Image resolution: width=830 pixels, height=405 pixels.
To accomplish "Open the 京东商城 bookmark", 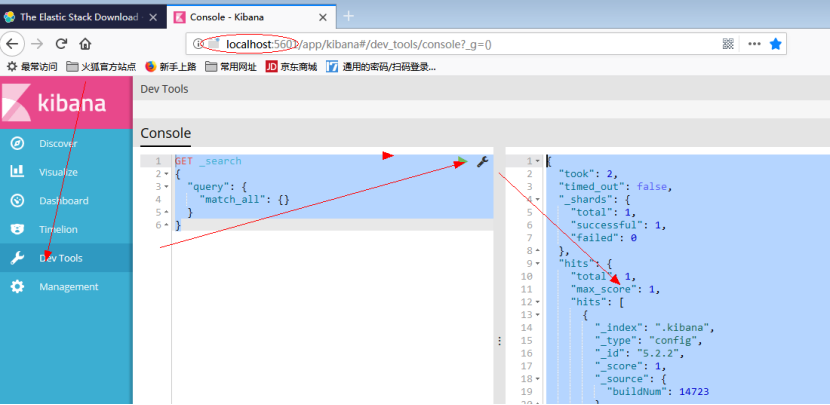I will click(292, 67).
